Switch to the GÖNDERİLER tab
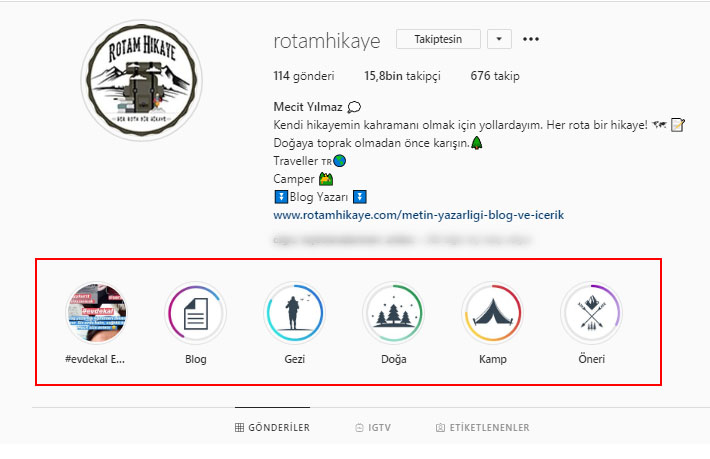 click(273, 427)
